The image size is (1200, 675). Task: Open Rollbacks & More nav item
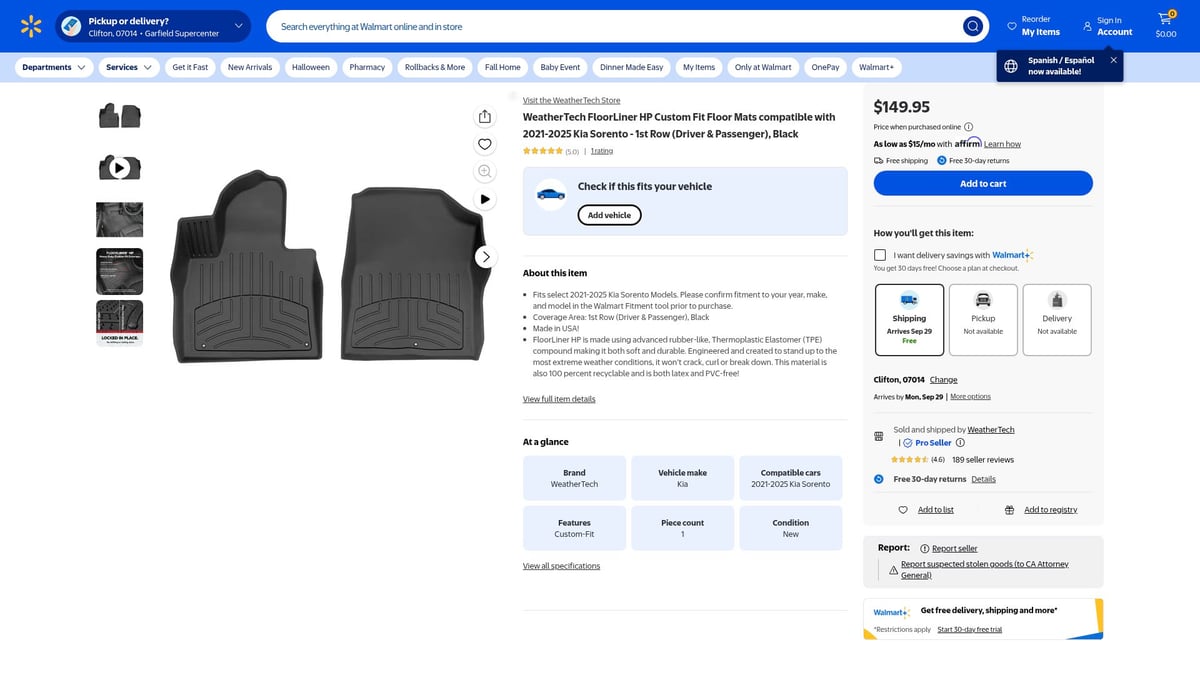click(435, 67)
